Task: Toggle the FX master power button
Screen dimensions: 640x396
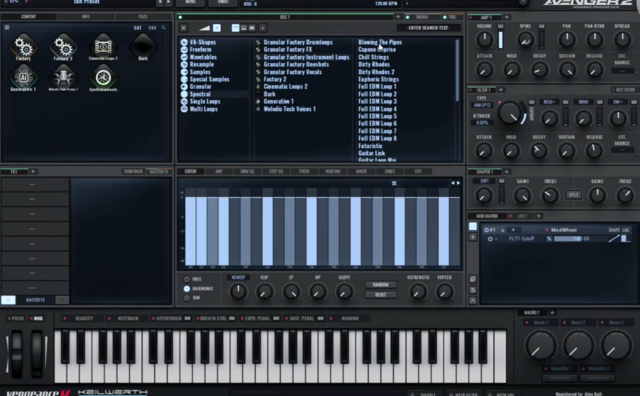Action: [8, 300]
